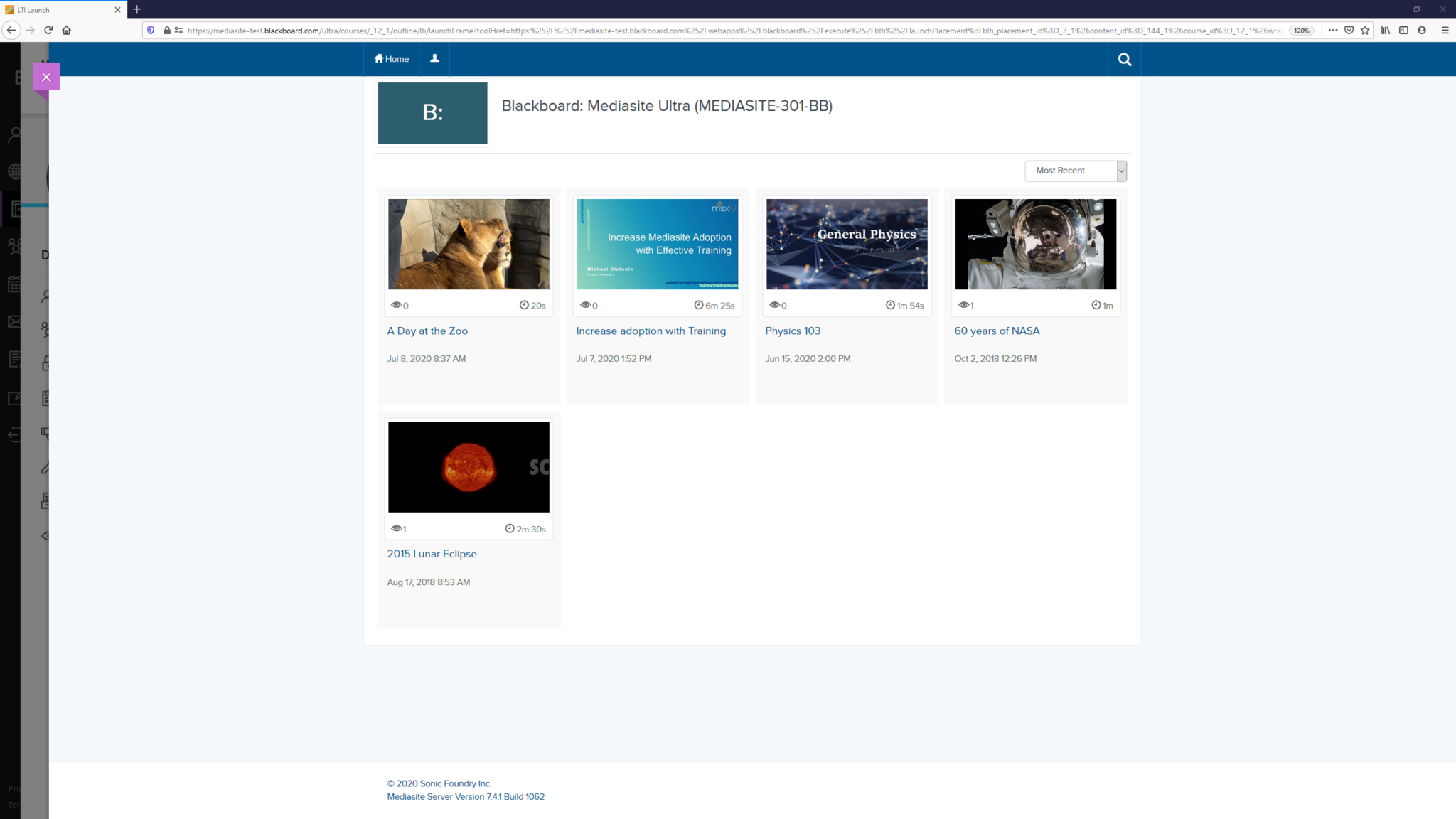The image size is (1456, 819).
Task: Click the eye icon under NASA video
Action: (963, 305)
